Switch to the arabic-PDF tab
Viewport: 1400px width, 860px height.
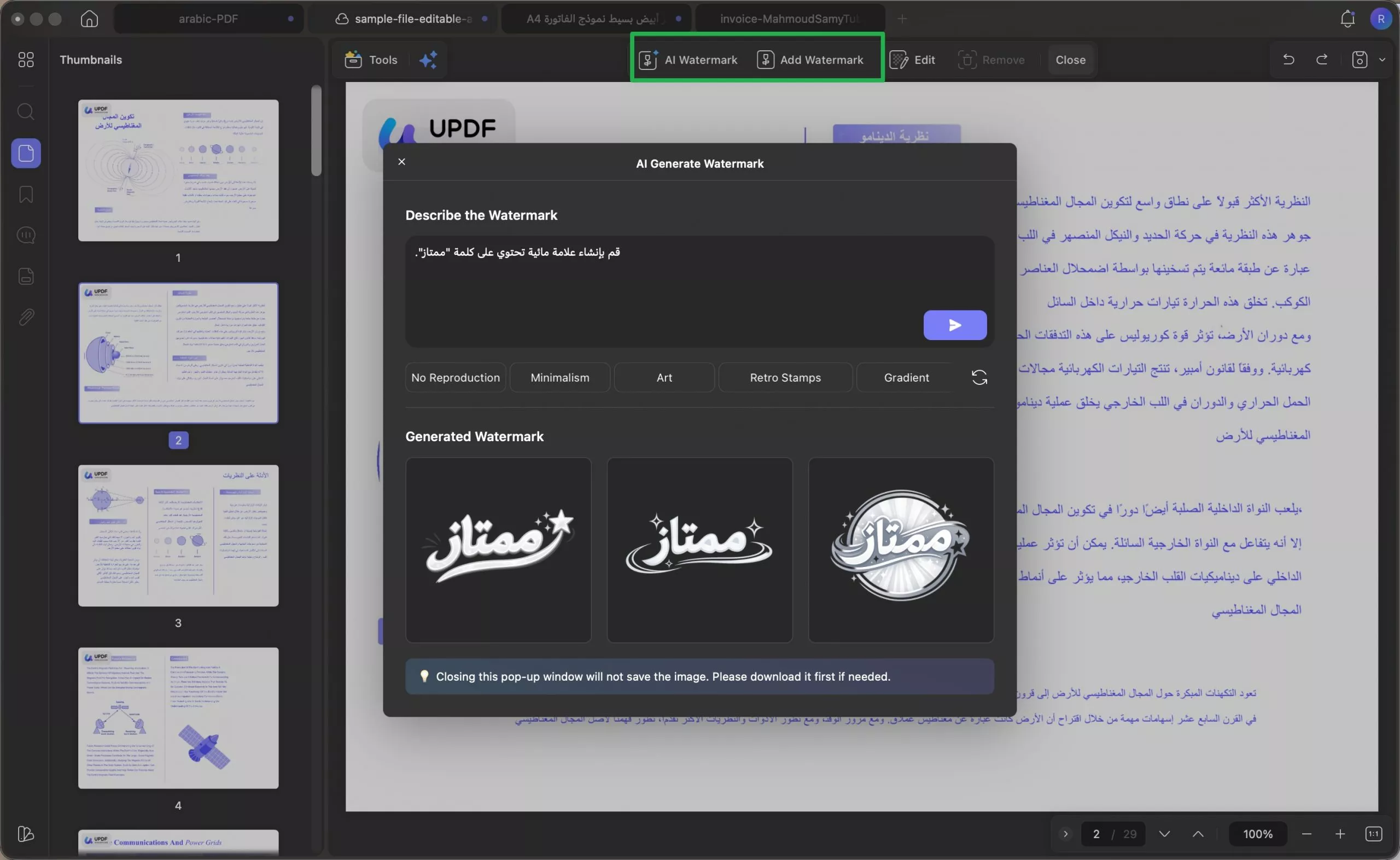(208, 18)
